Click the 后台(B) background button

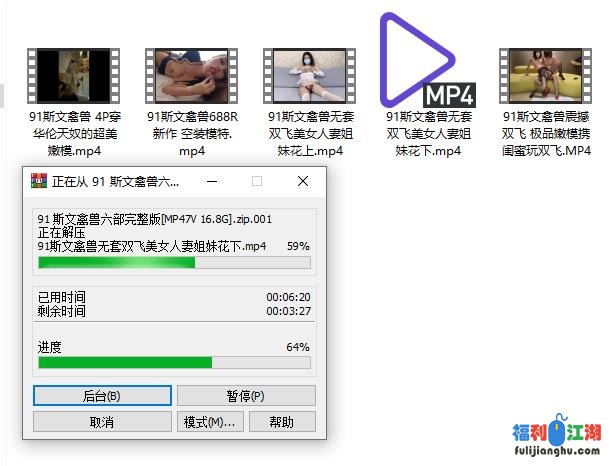[x=102, y=396]
